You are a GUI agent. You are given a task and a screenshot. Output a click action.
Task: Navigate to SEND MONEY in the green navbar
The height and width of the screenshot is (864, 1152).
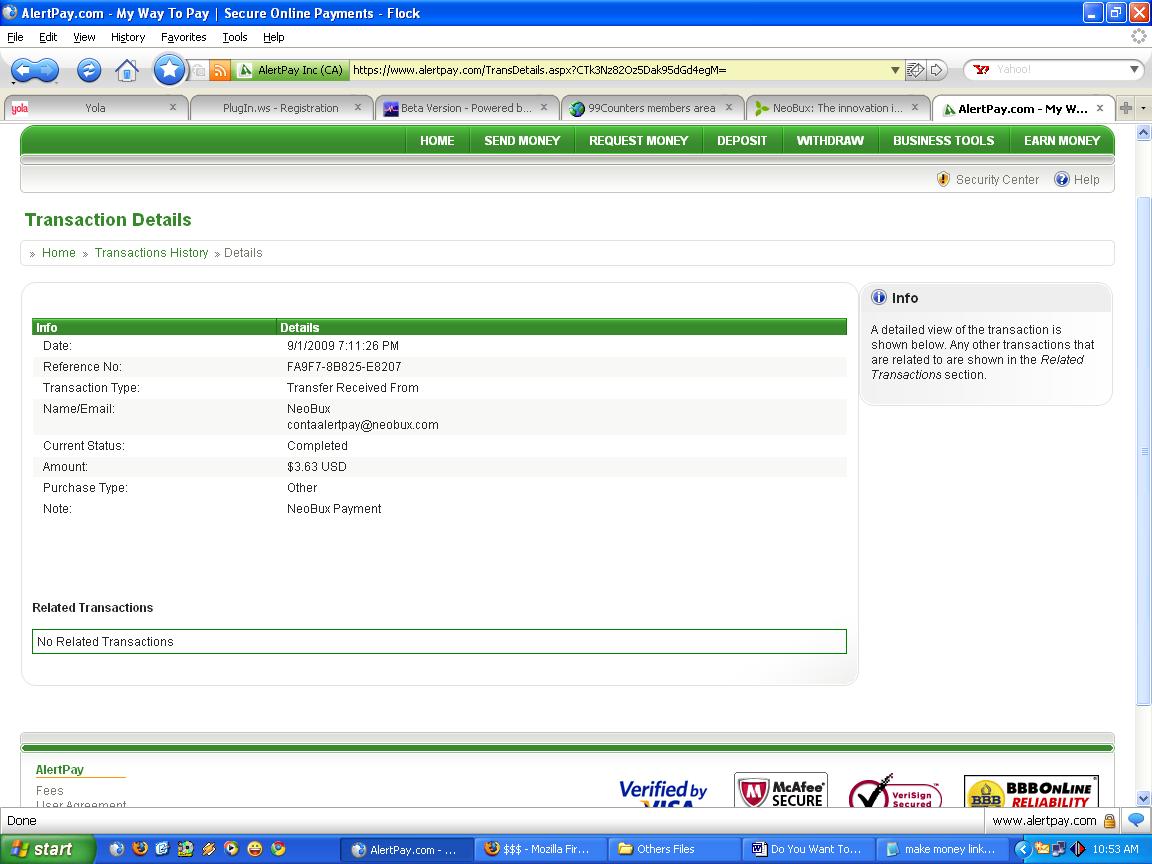[521, 140]
